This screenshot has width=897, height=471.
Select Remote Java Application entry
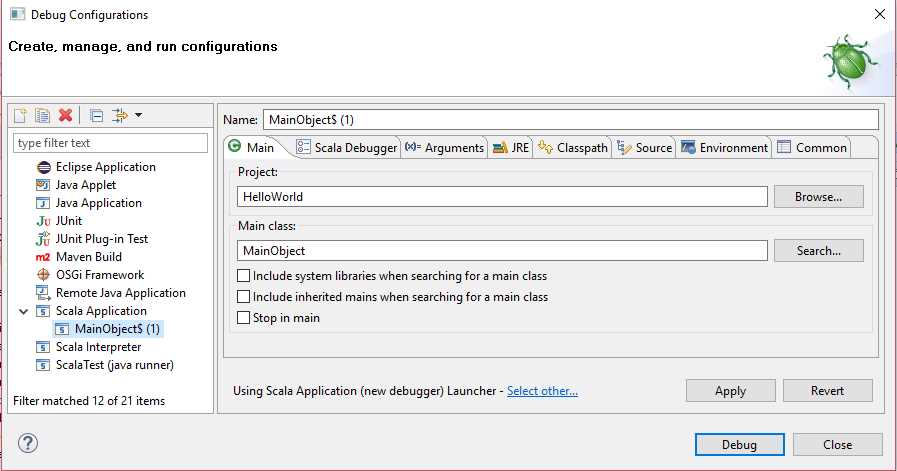[121, 292]
